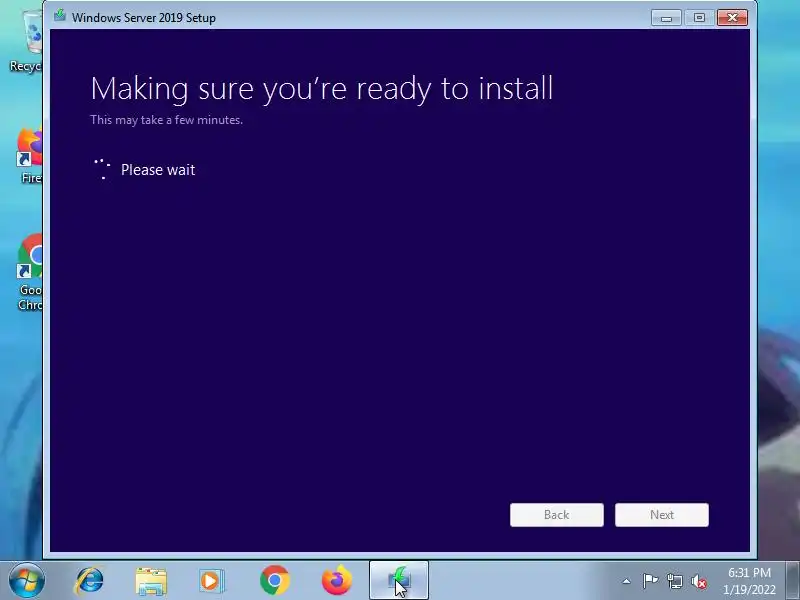The image size is (800, 600).
Task: Click the Setup title bar icon
Action: 60,16
